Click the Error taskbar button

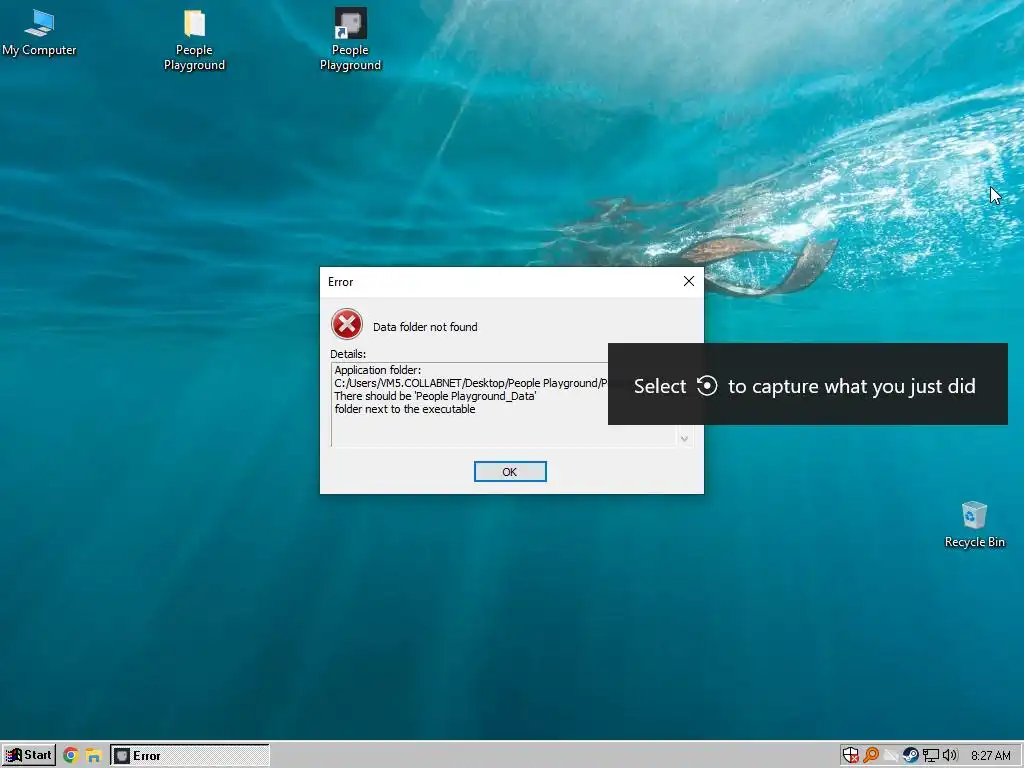[x=189, y=756]
